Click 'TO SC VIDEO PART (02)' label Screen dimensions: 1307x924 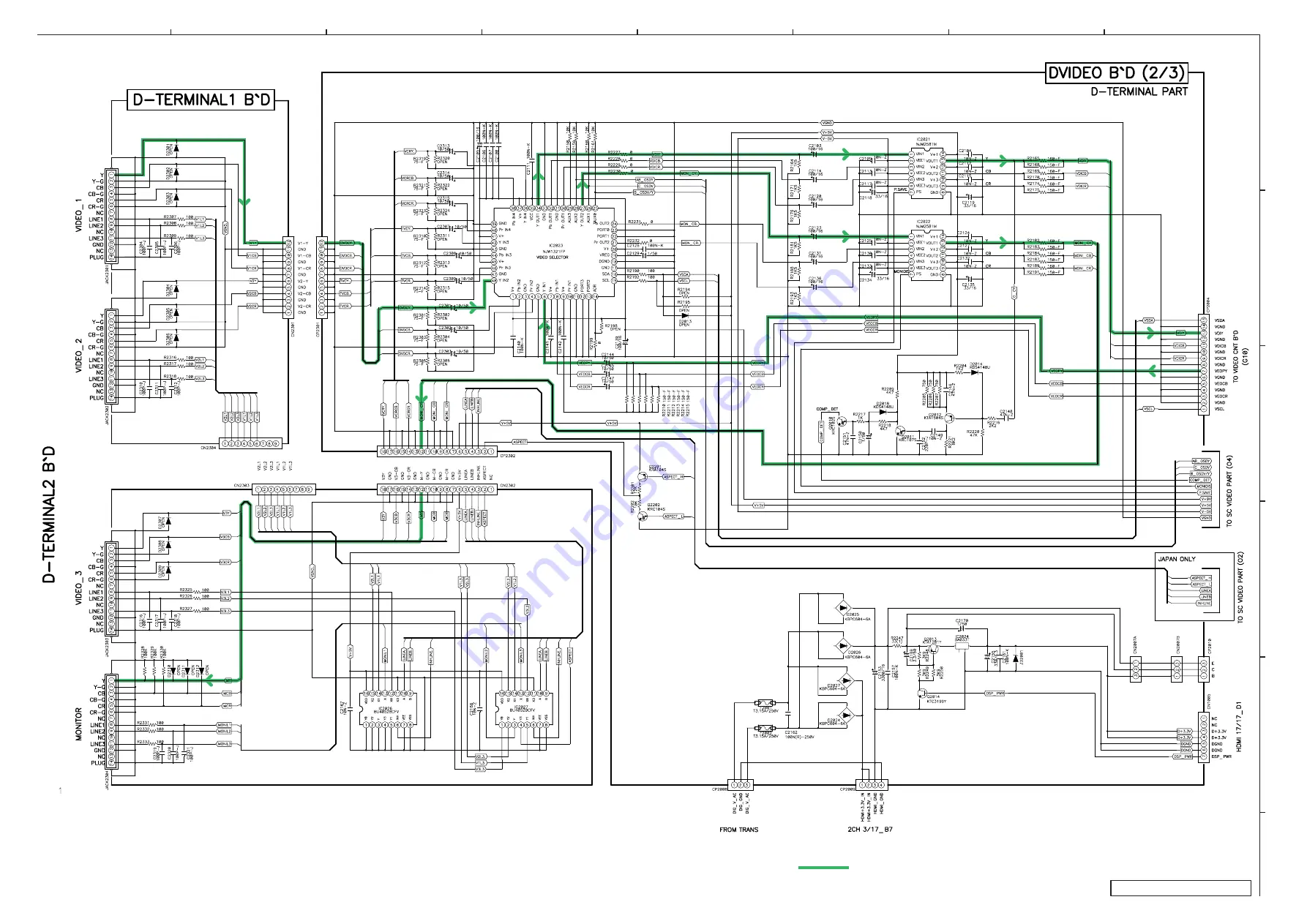pyautogui.click(x=1240, y=587)
